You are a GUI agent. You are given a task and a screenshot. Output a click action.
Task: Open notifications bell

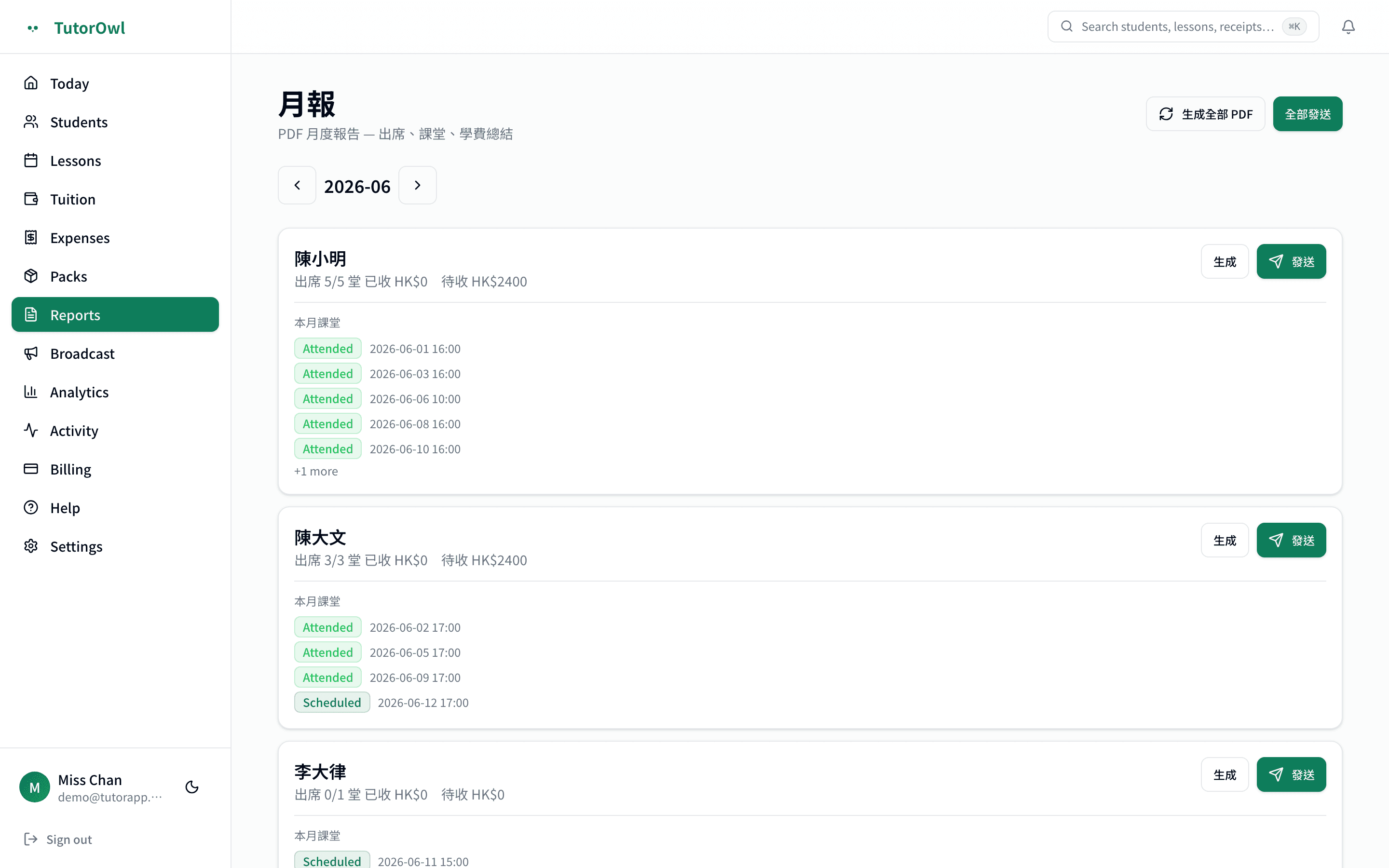[x=1348, y=27]
